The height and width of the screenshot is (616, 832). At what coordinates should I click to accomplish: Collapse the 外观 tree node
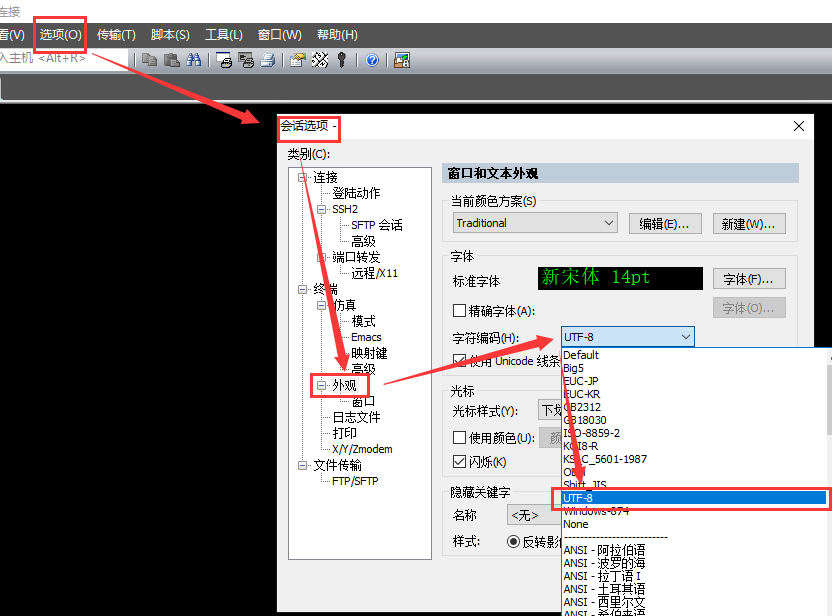(x=321, y=385)
